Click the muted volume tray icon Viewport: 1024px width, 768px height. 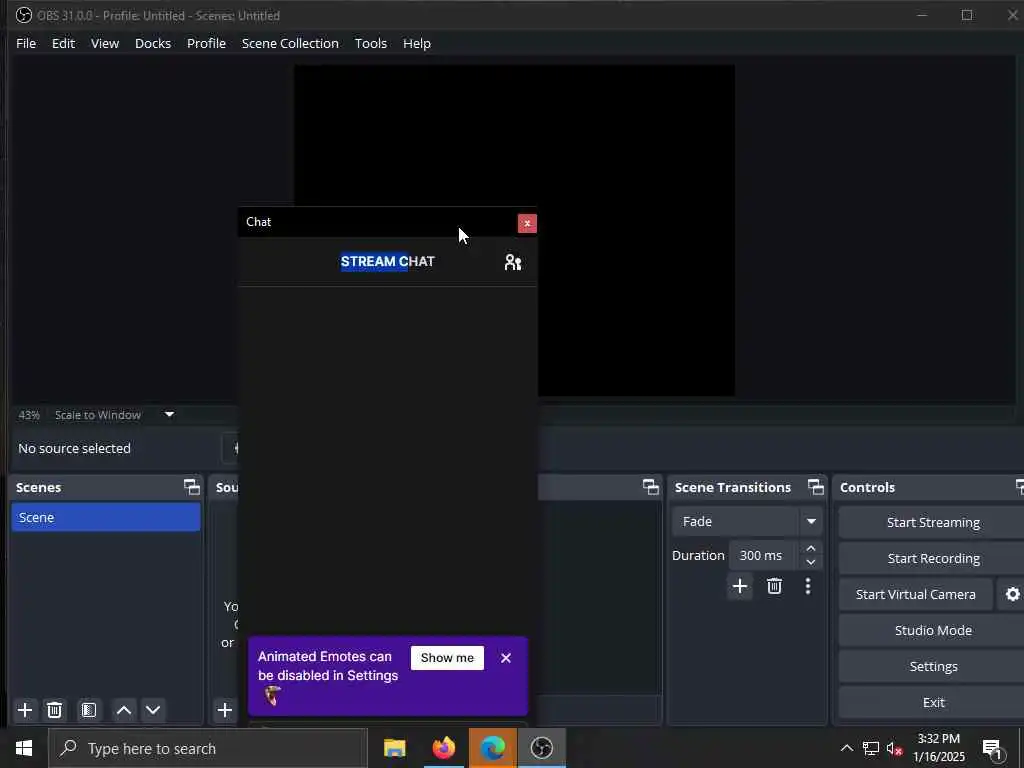[894, 748]
